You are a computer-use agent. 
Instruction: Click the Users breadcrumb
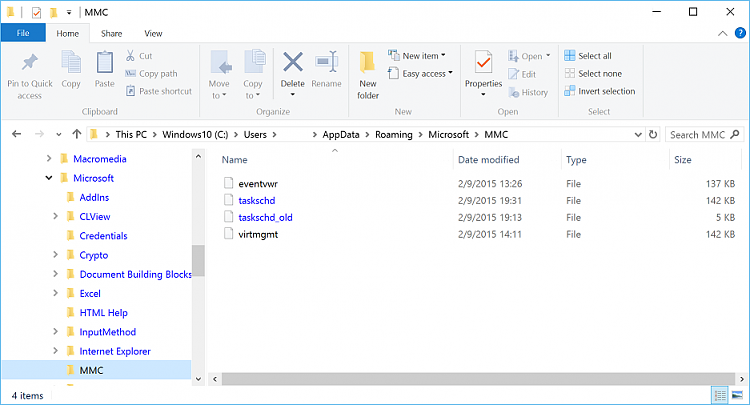tap(255, 135)
